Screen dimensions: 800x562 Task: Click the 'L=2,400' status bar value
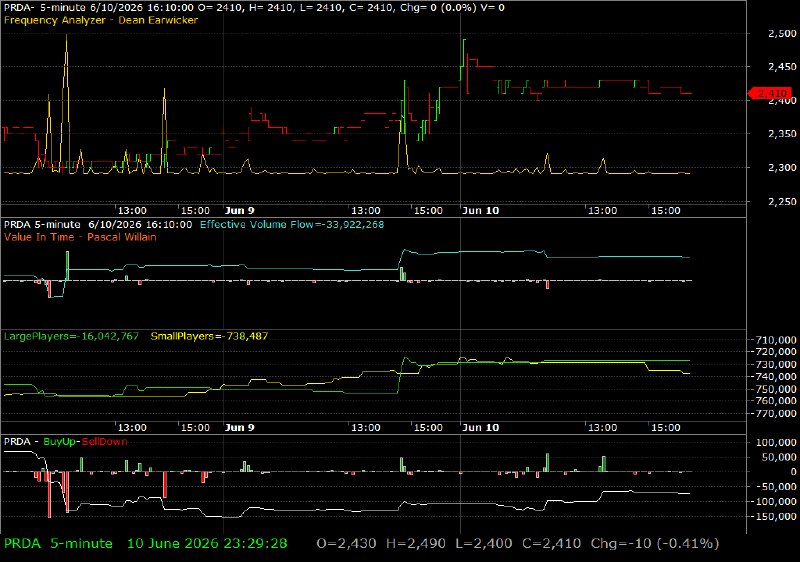point(484,544)
